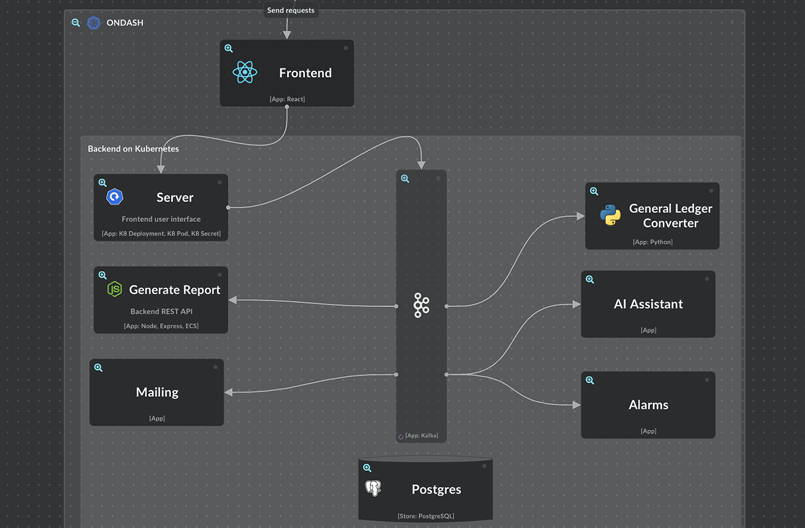Click the App: Node, Express, ECS tag

(161, 326)
